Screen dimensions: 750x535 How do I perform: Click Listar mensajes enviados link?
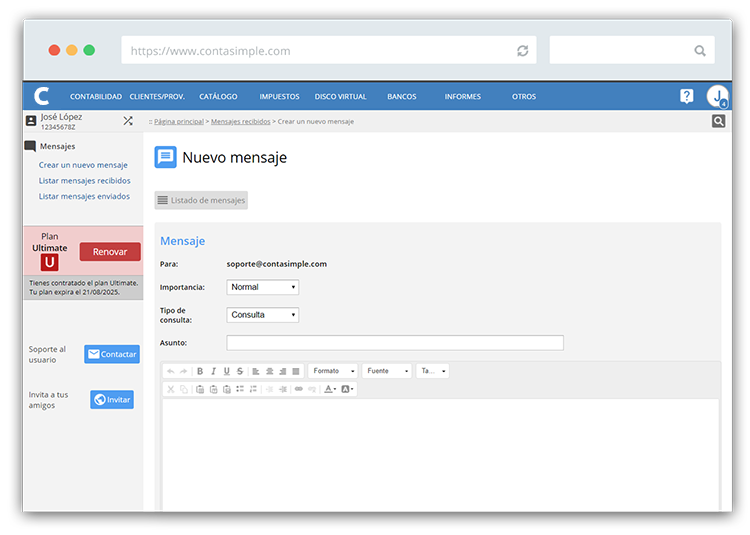pyautogui.click(x=84, y=197)
